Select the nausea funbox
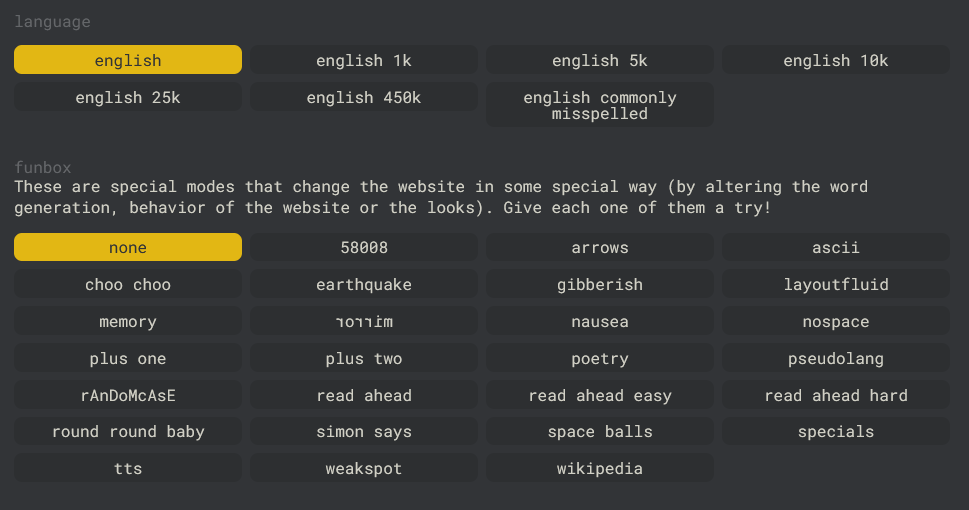Image resolution: width=969 pixels, height=510 pixels. click(x=599, y=321)
